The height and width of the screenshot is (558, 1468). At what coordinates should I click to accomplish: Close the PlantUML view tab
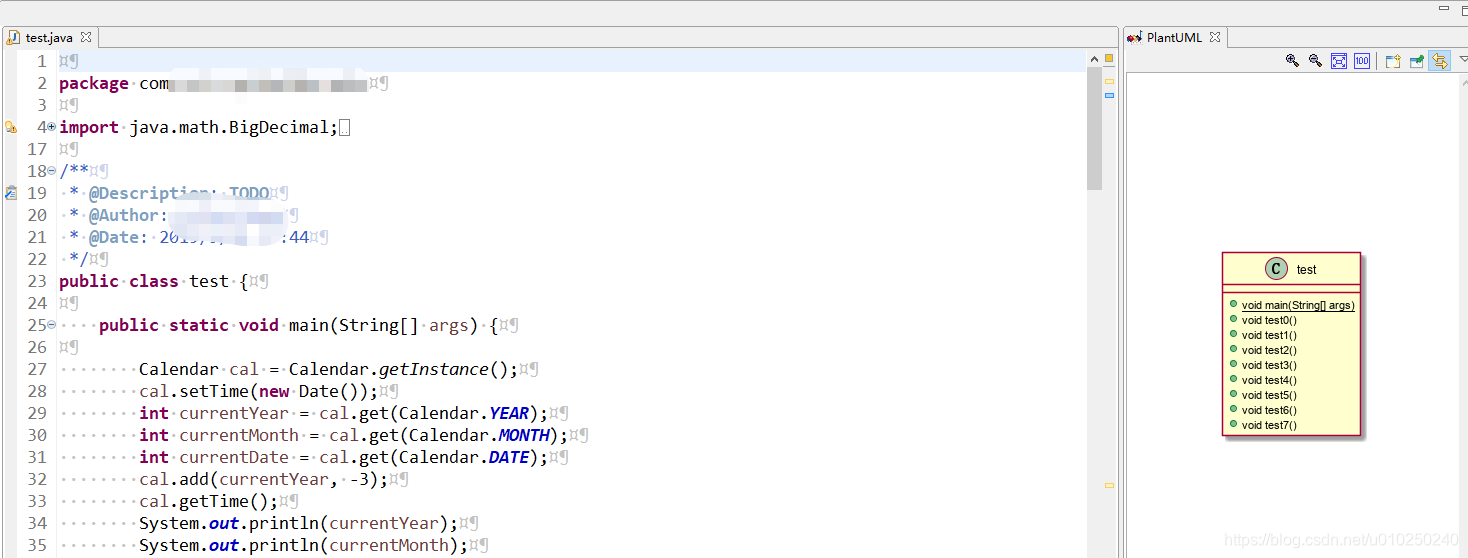1215,37
